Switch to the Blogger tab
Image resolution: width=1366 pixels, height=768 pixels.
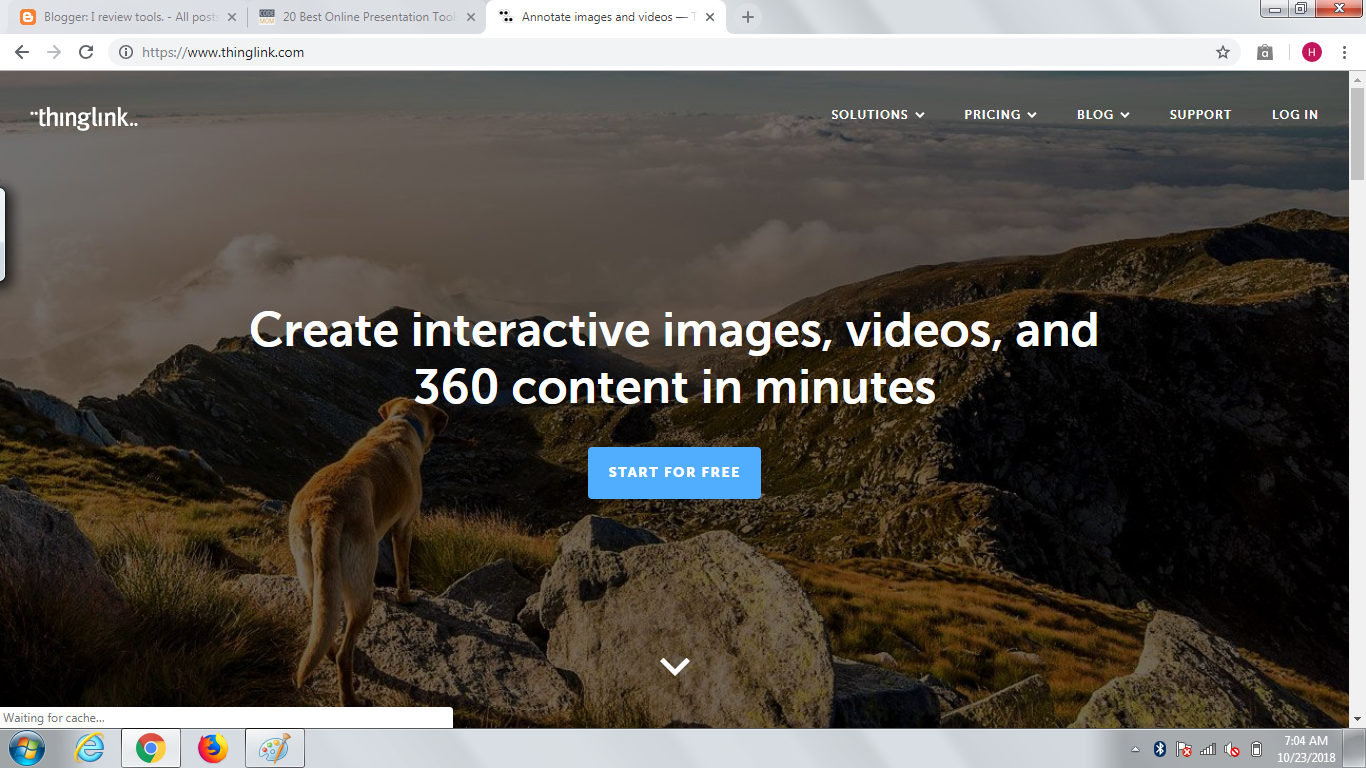tap(120, 16)
